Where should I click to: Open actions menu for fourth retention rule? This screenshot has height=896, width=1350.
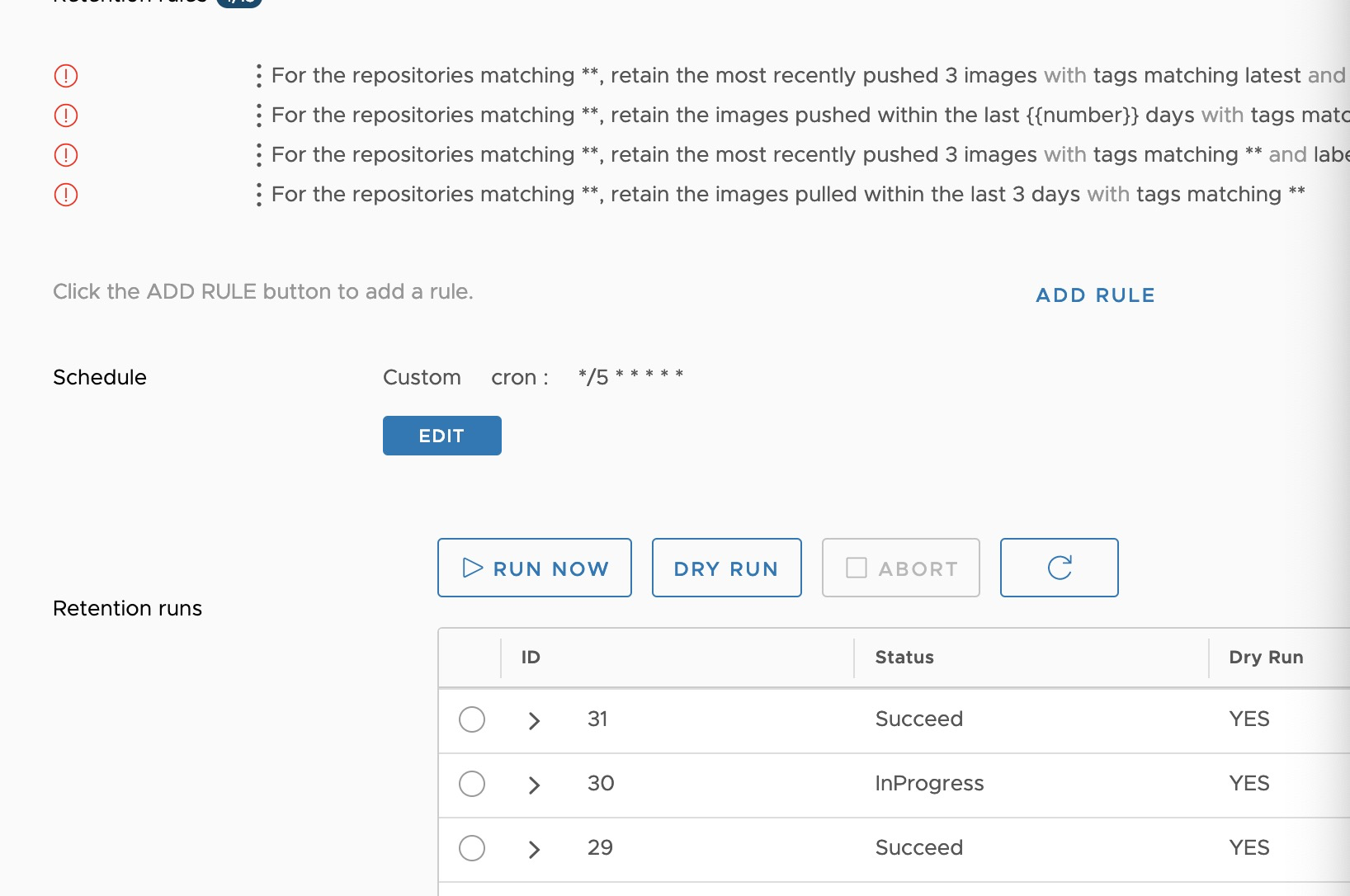[x=258, y=194]
